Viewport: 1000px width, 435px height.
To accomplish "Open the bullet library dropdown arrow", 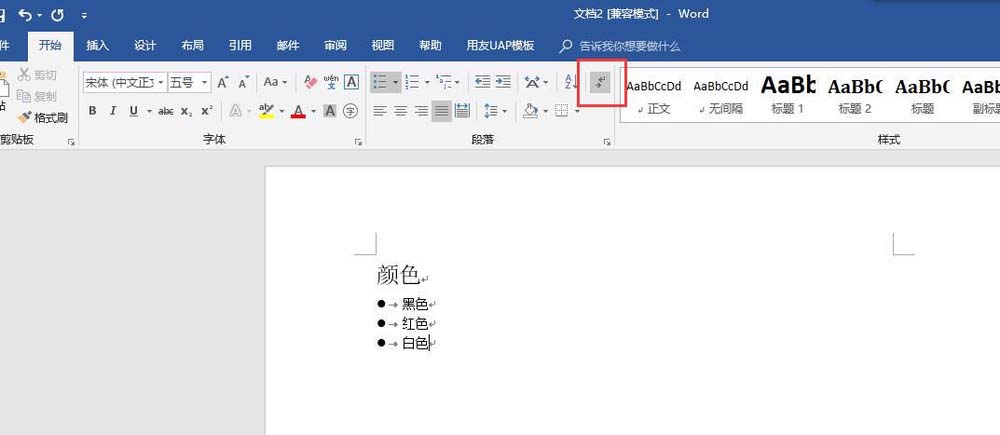I will point(396,83).
